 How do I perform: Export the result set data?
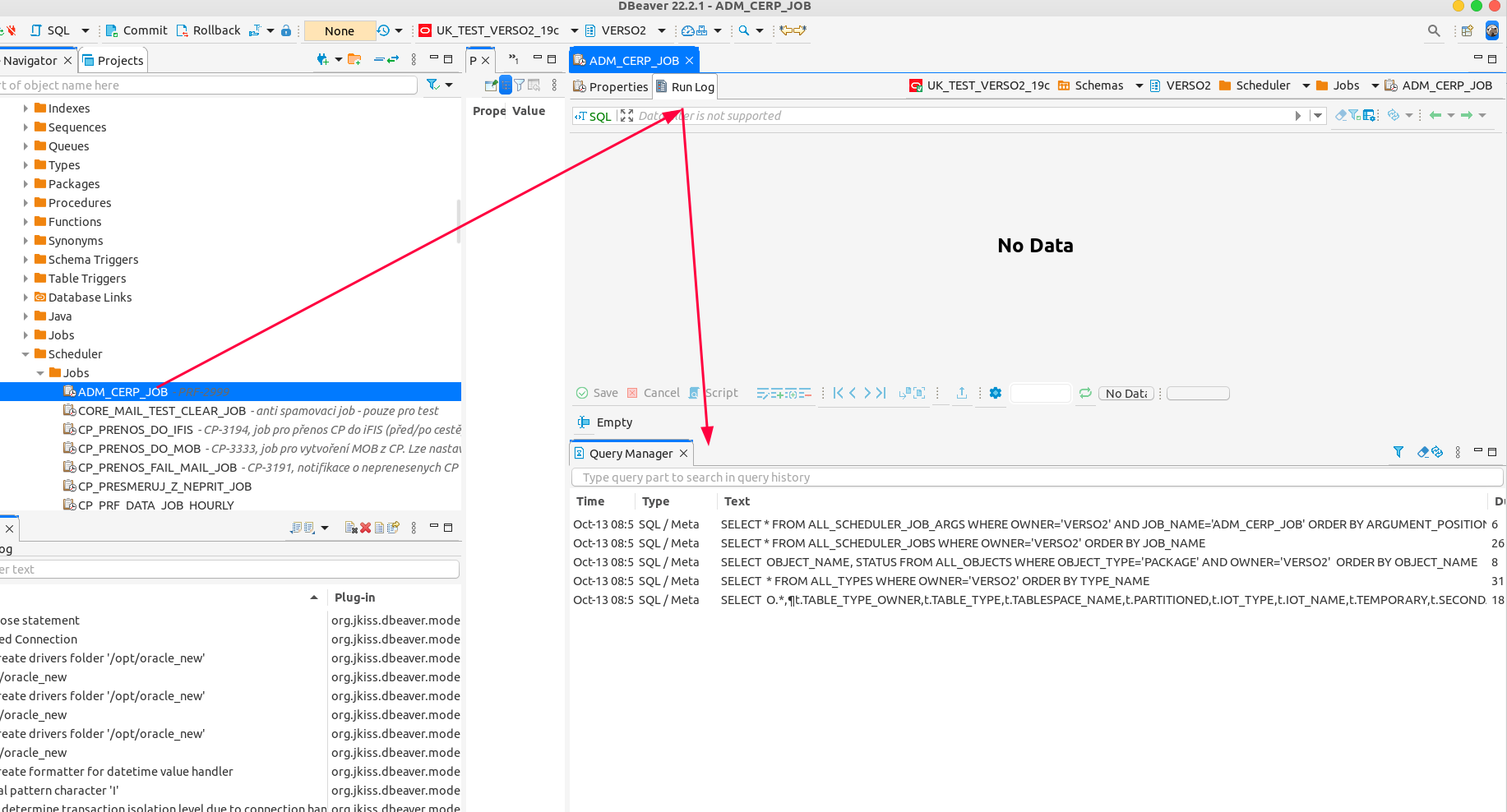(962, 393)
